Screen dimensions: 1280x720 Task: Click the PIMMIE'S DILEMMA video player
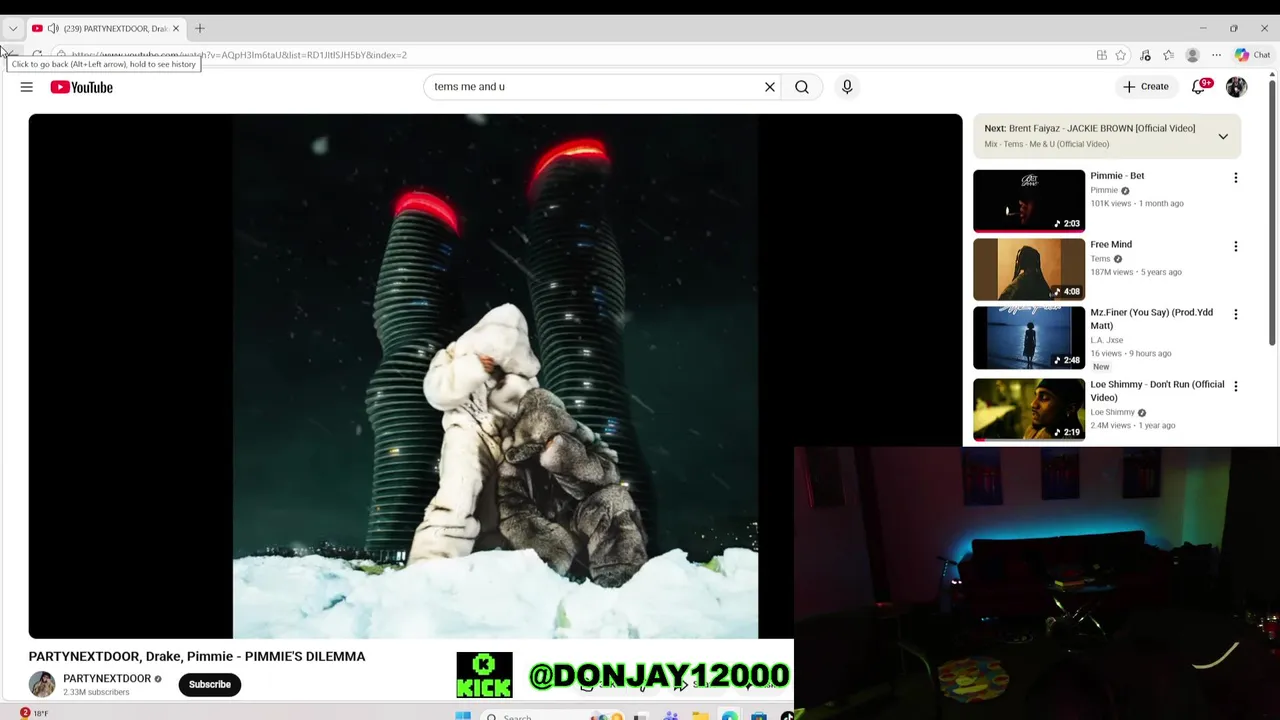click(x=495, y=376)
